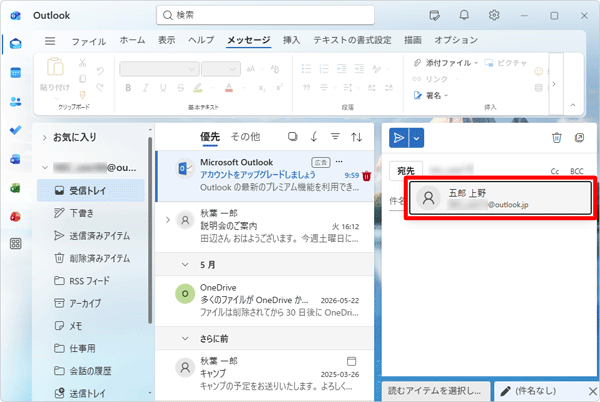The image size is (600, 402).
Task: Click the paste clipboard icon
Action: pos(55,67)
